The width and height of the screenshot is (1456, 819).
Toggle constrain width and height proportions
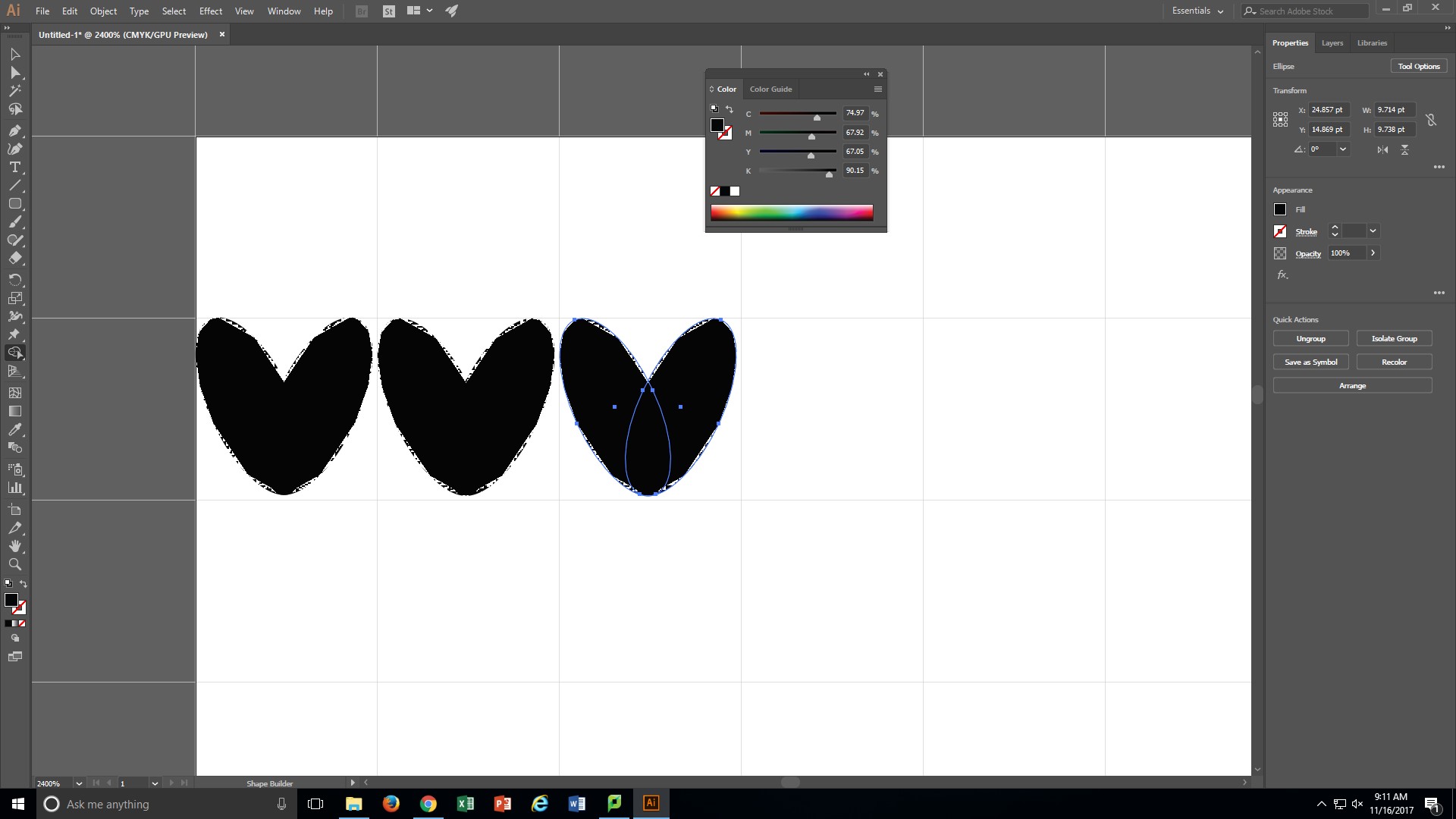point(1430,120)
